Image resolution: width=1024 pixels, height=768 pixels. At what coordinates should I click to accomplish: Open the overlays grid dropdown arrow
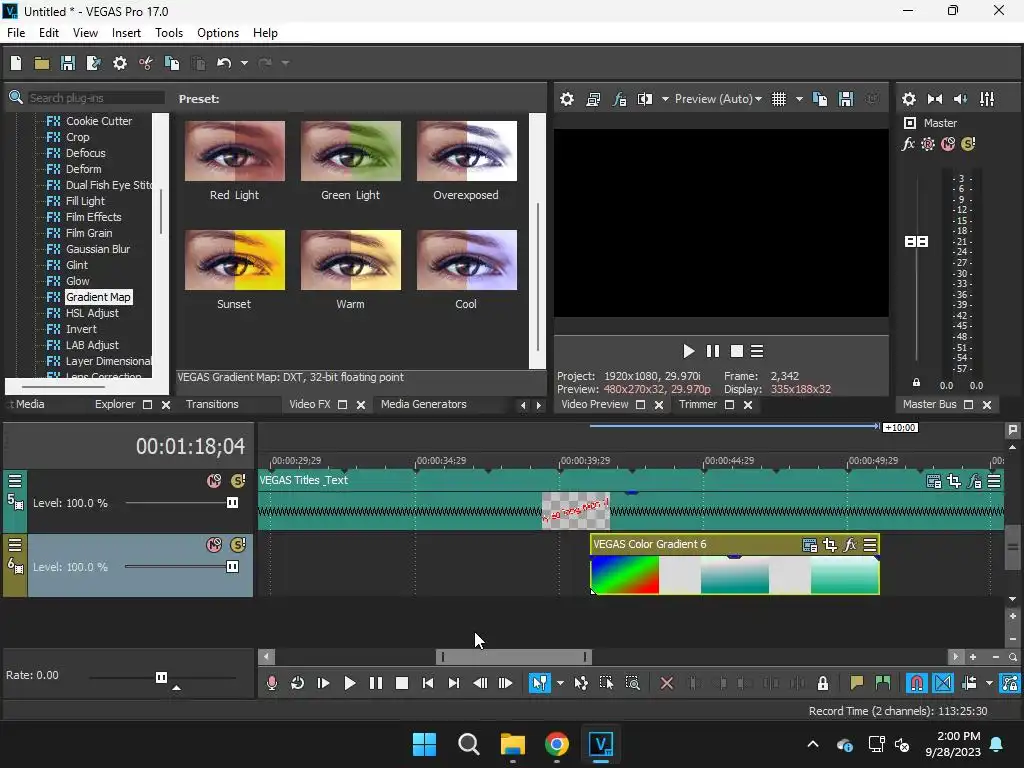pos(799,99)
